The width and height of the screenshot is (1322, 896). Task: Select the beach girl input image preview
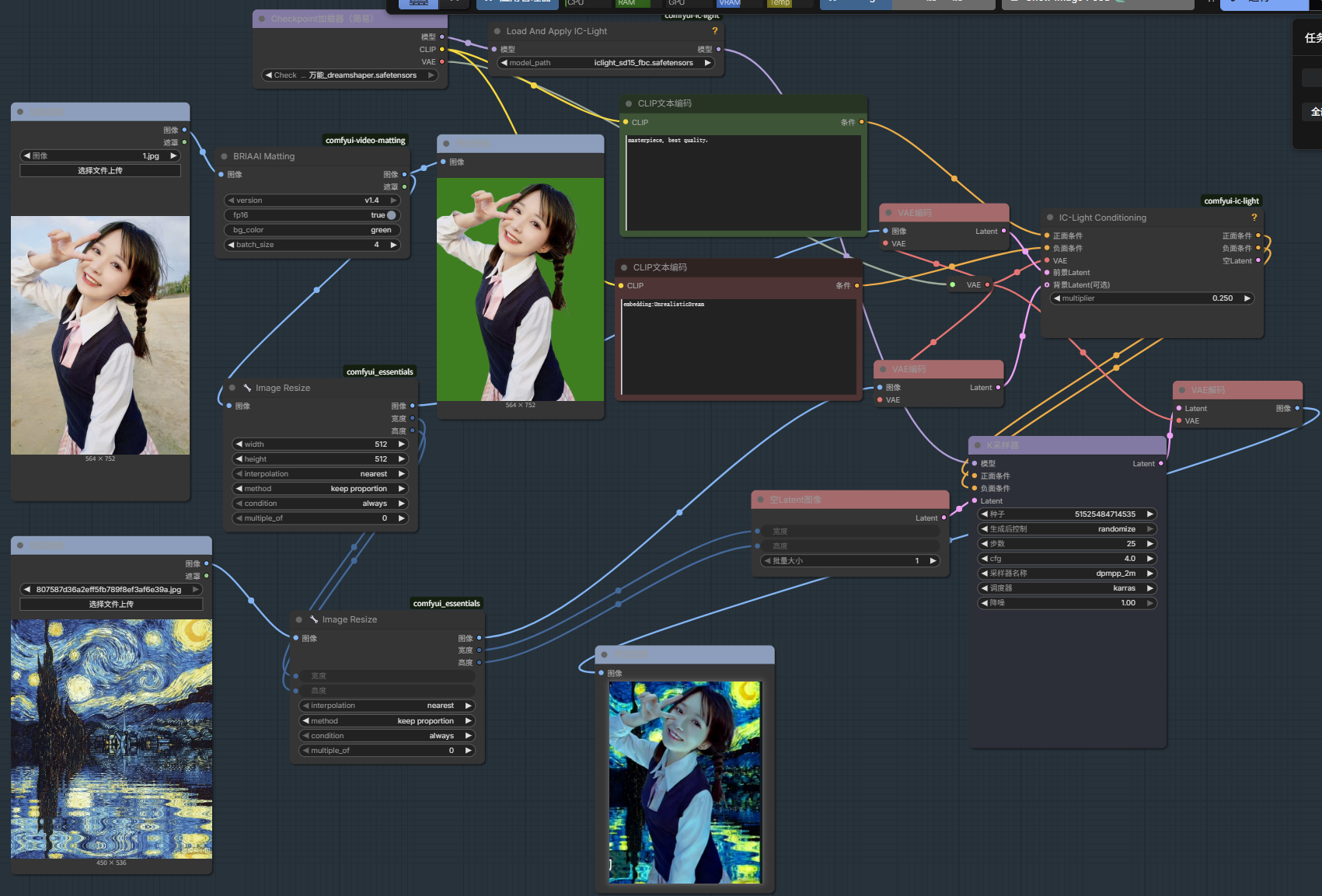click(100, 335)
